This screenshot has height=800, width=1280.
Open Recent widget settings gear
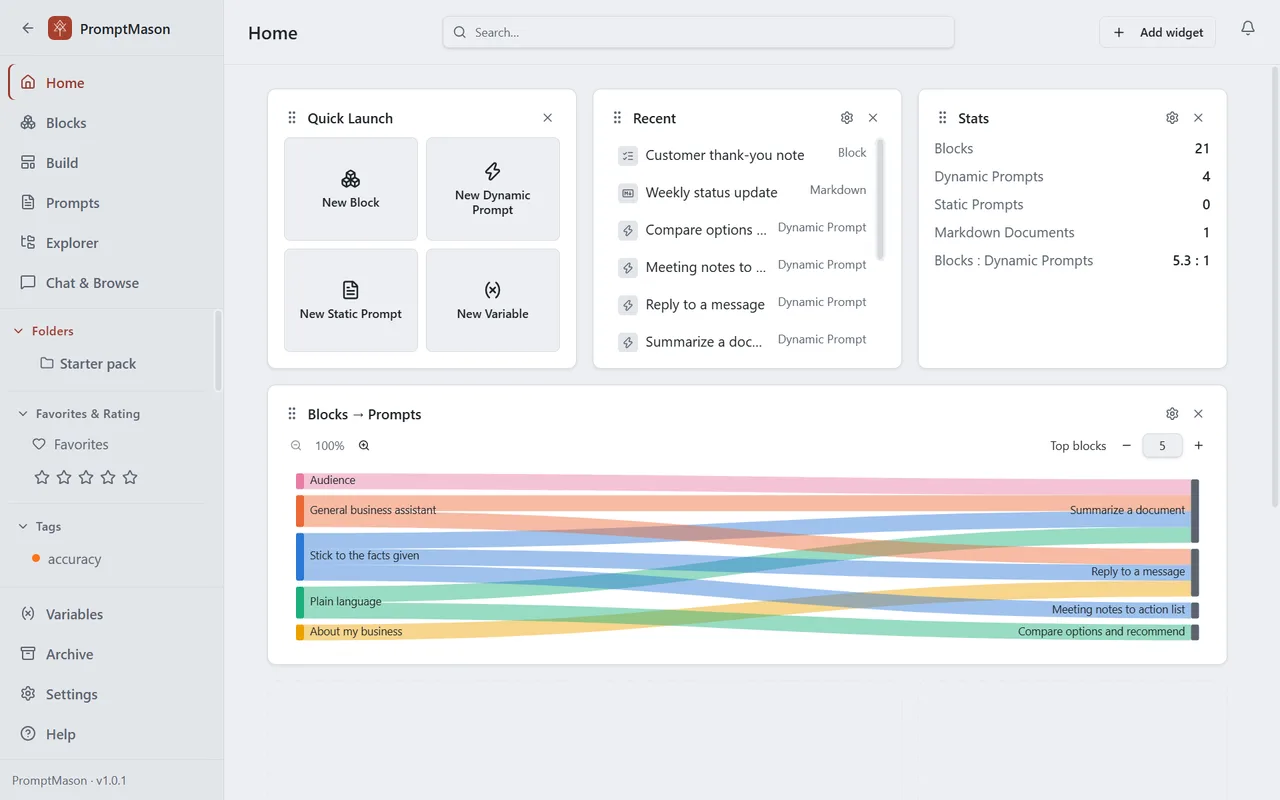[847, 118]
